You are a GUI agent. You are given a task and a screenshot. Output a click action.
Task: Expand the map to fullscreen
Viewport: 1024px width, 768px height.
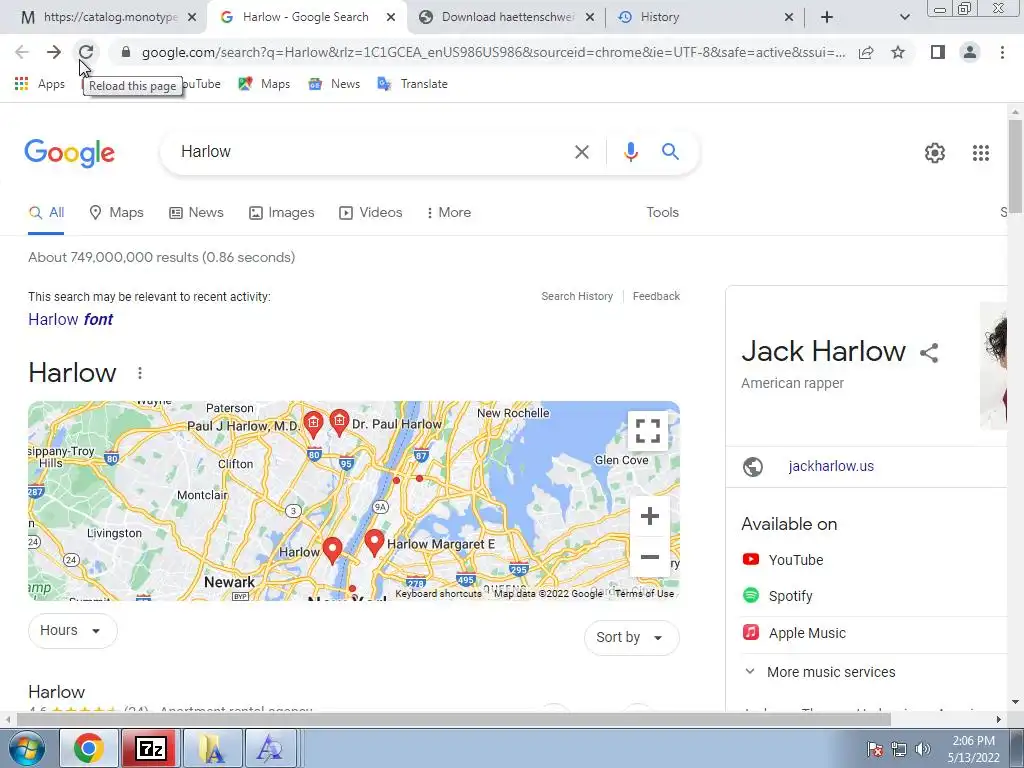click(648, 431)
